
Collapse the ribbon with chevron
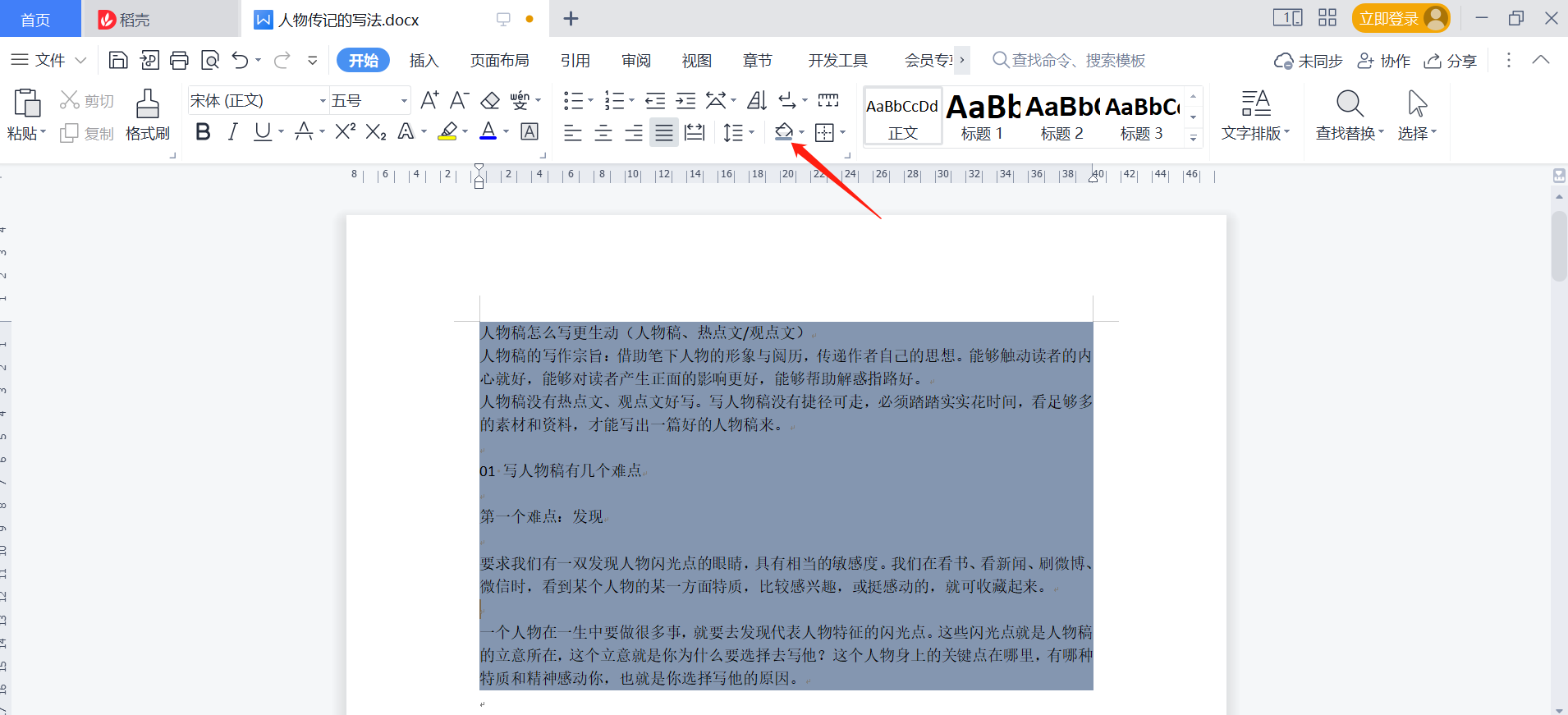[1541, 60]
